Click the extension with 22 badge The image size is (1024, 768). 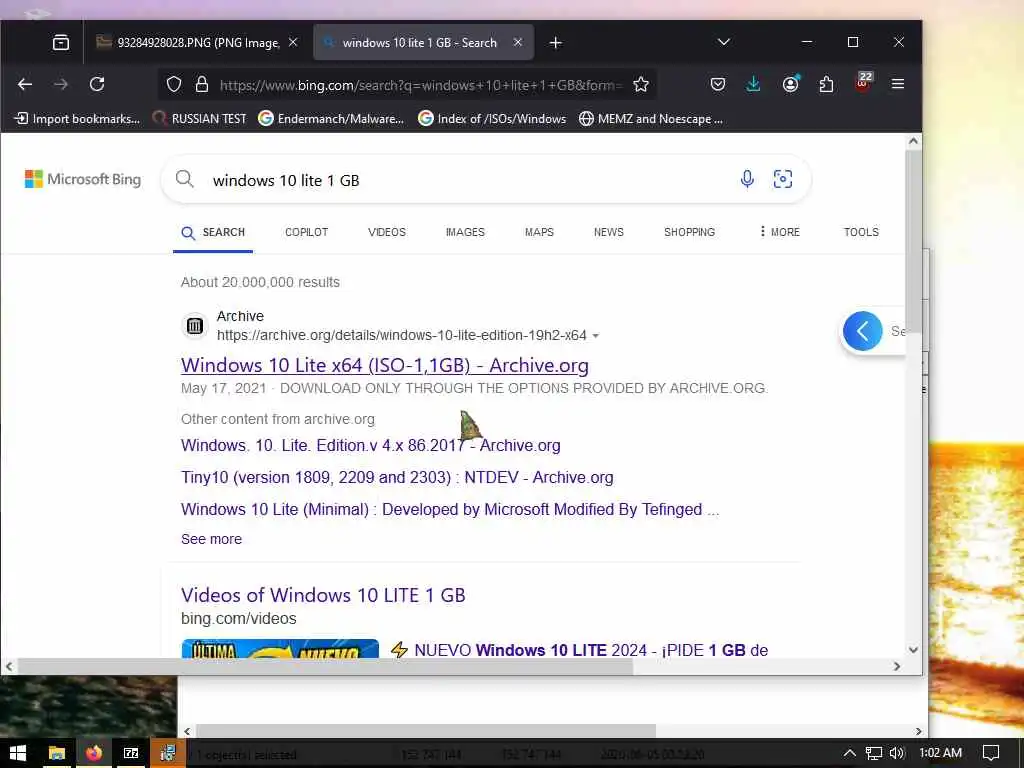point(863,82)
